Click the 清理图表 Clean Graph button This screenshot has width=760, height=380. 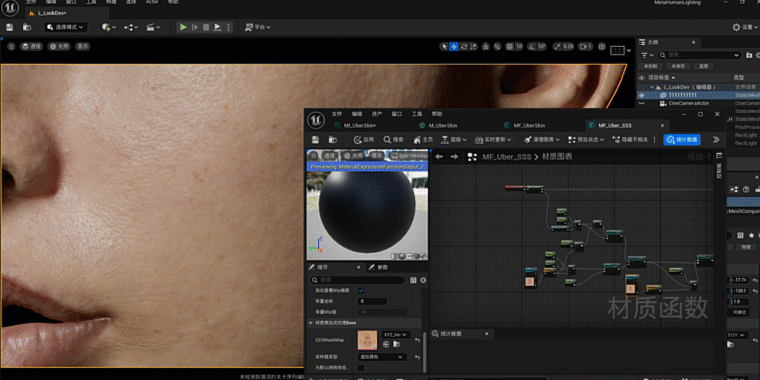click(x=542, y=140)
